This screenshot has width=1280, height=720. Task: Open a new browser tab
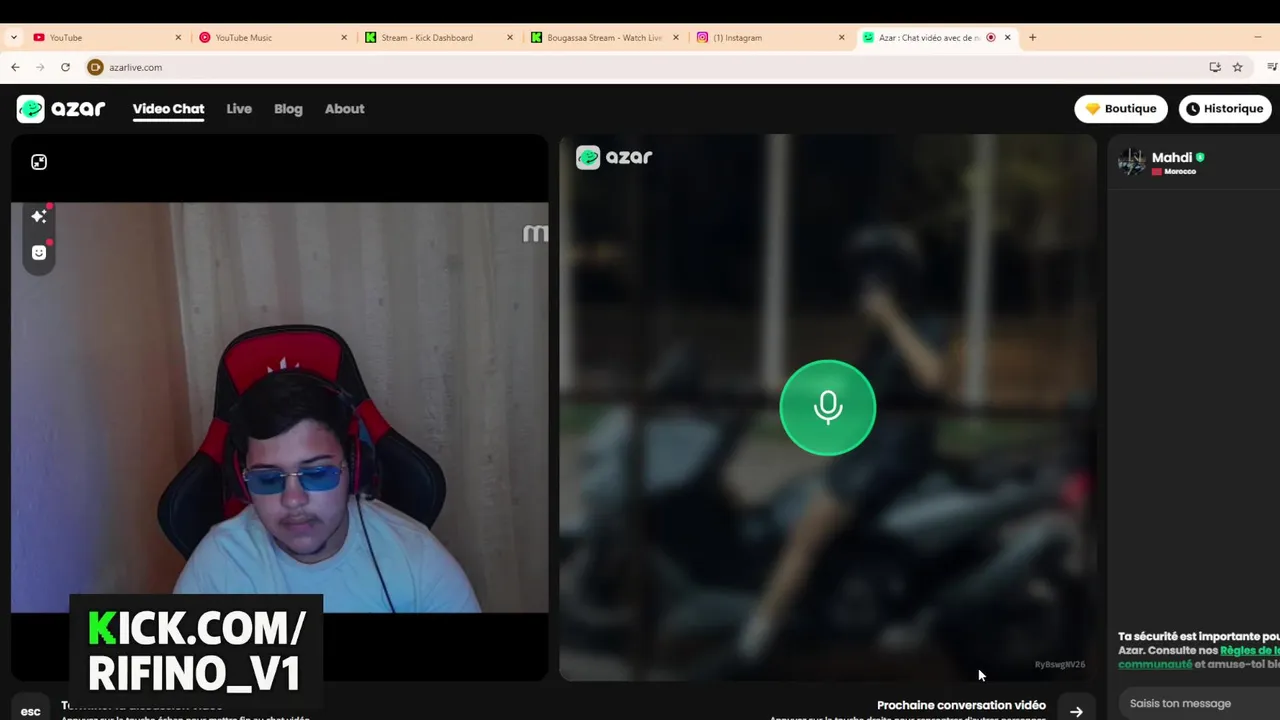1033,37
